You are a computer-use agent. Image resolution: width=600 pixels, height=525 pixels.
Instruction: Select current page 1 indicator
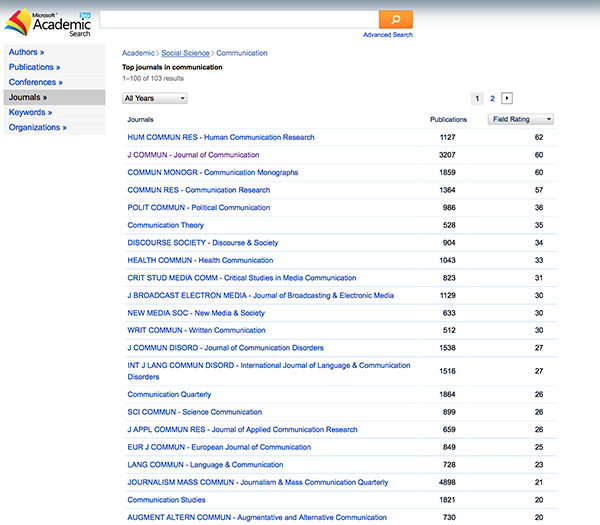[477, 99]
